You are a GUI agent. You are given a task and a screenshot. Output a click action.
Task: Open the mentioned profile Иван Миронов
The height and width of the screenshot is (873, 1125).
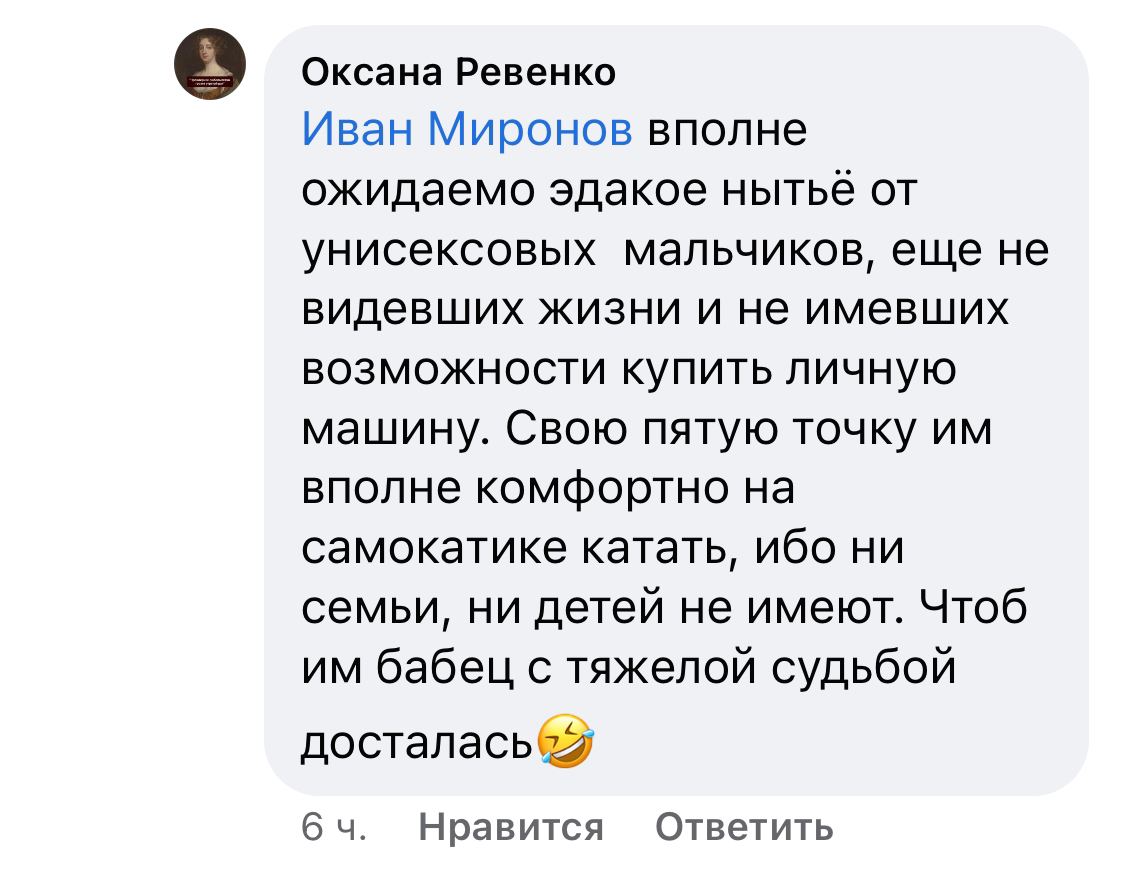point(468,132)
